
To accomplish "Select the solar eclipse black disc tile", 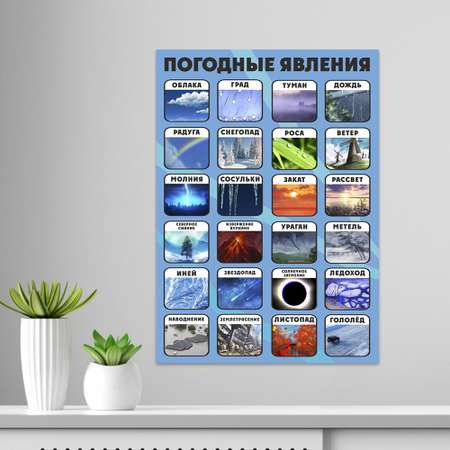I will pos(294,289).
